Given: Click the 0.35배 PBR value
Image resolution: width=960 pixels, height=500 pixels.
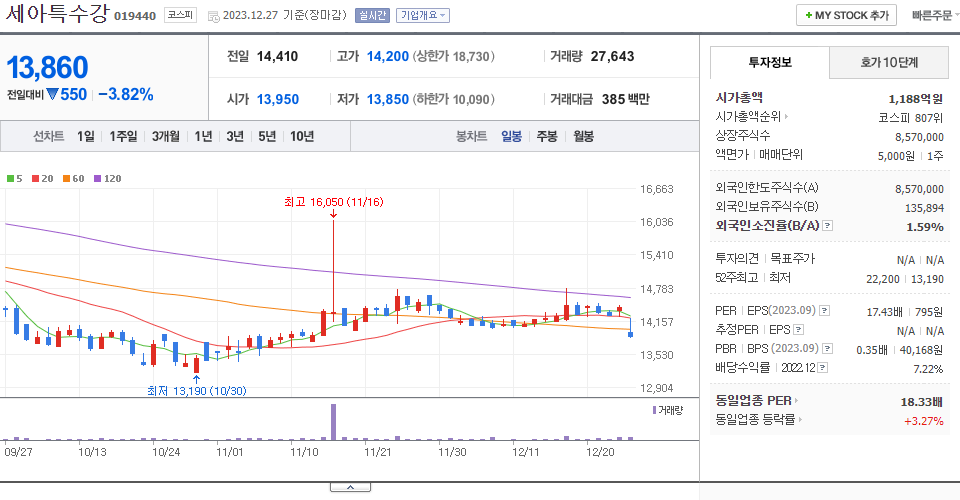Looking at the screenshot, I should click(x=872, y=350).
